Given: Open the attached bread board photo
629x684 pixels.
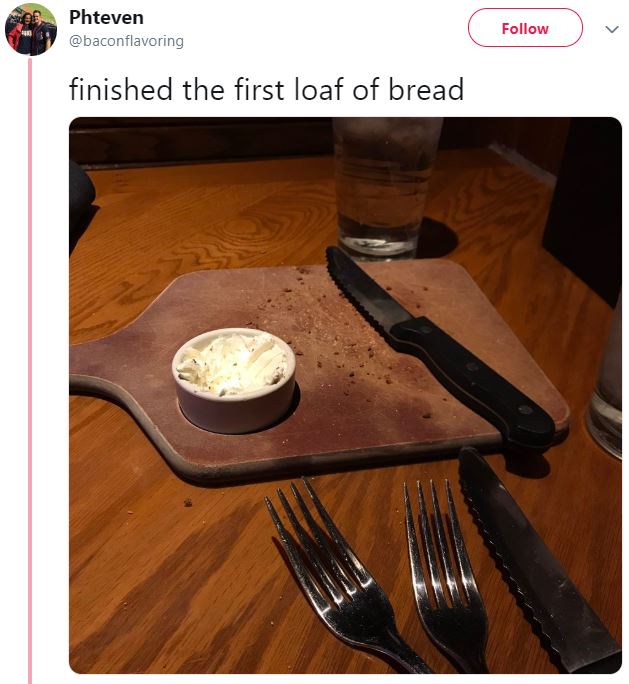Looking at the screenshot, I should coord(345,395).
